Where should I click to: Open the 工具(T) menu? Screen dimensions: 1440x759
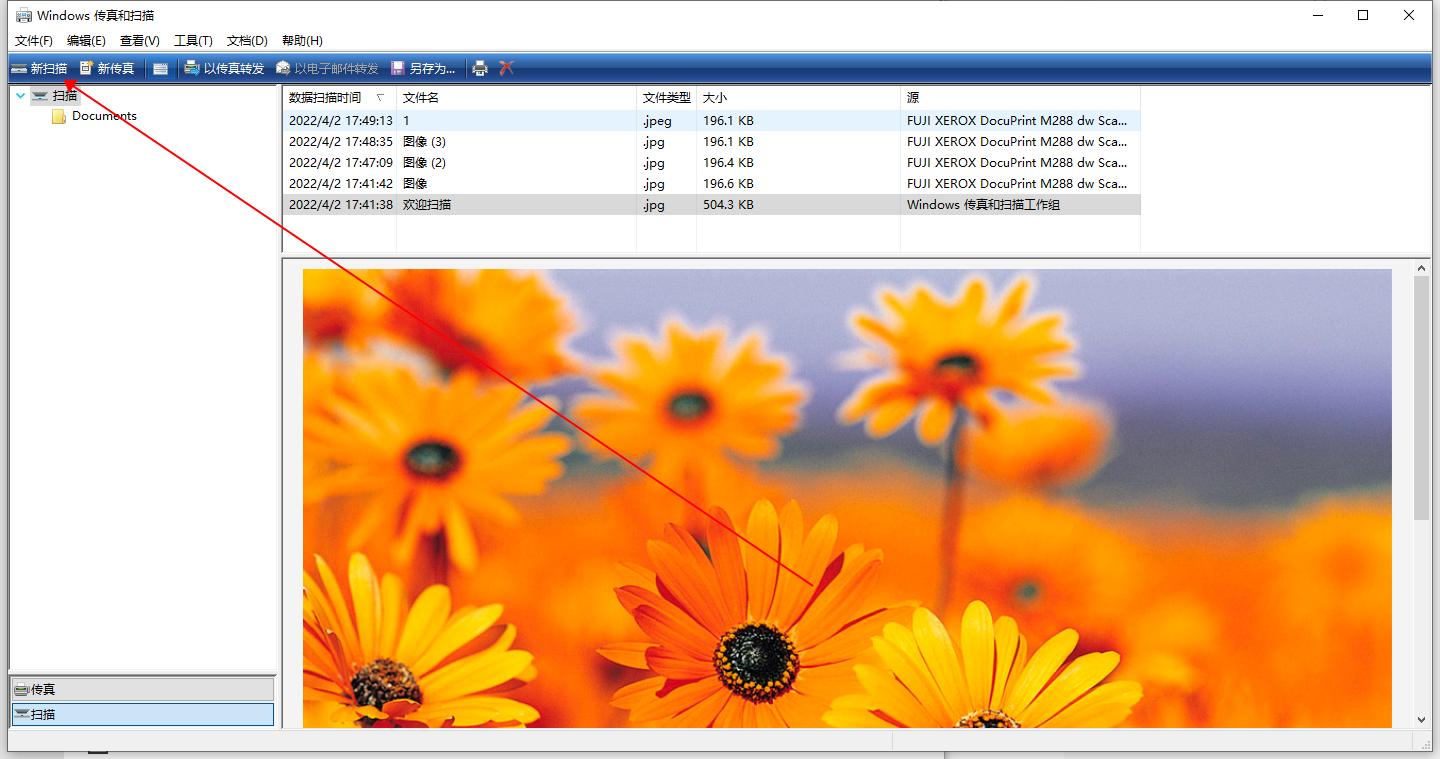pos(193,41)
